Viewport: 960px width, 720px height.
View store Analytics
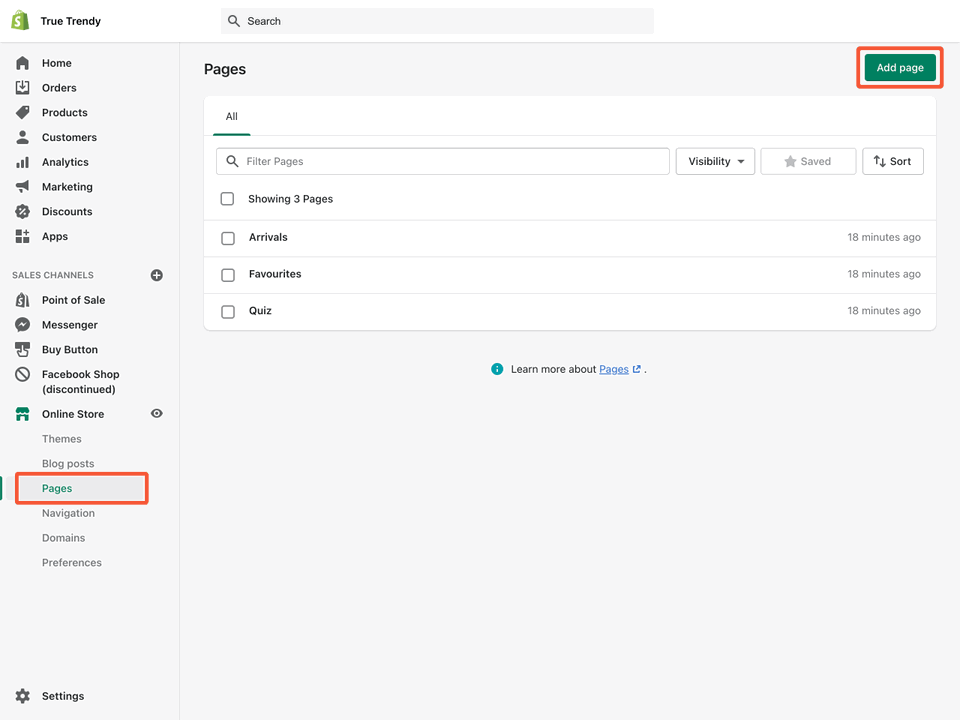[63, 161]
